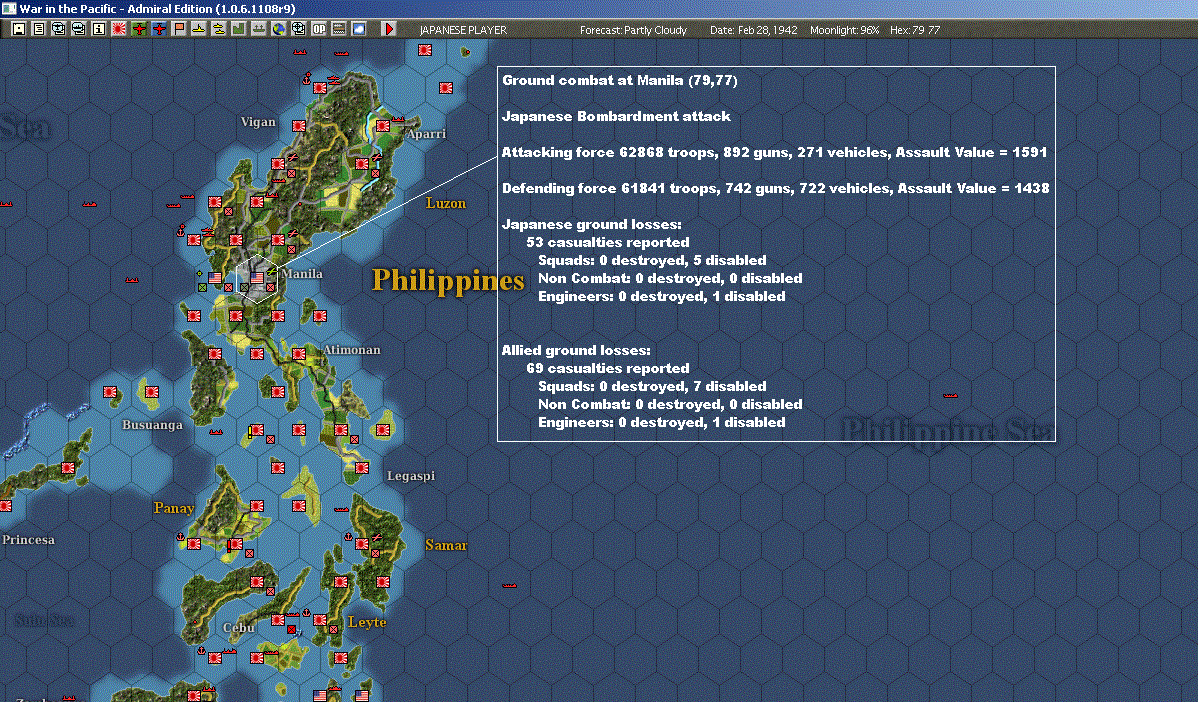Click the window title bar text
1198x702 pixels.
tap(157, 9)
